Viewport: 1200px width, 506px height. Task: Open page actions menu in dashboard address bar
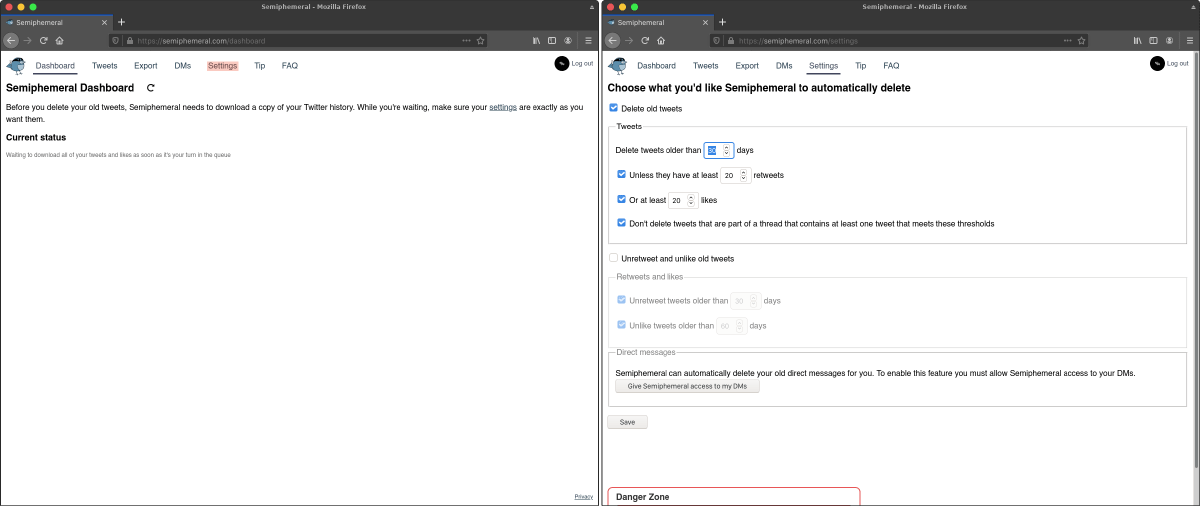point(466,41)
